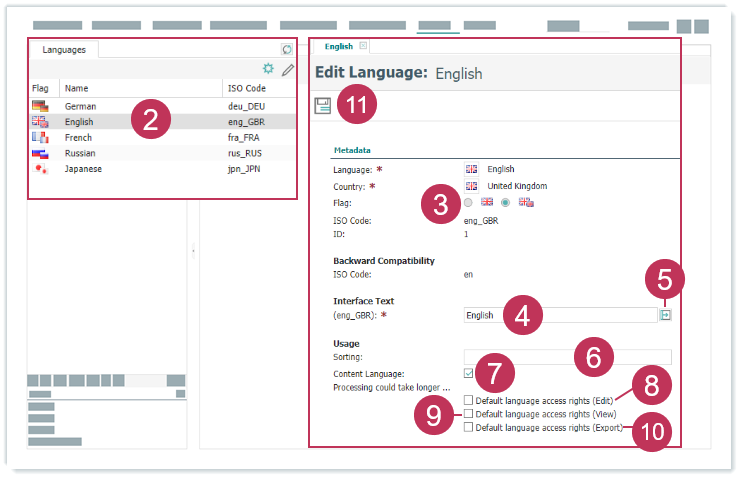
Task: Switch to the Languages tab
Action: tap(64, 49)
